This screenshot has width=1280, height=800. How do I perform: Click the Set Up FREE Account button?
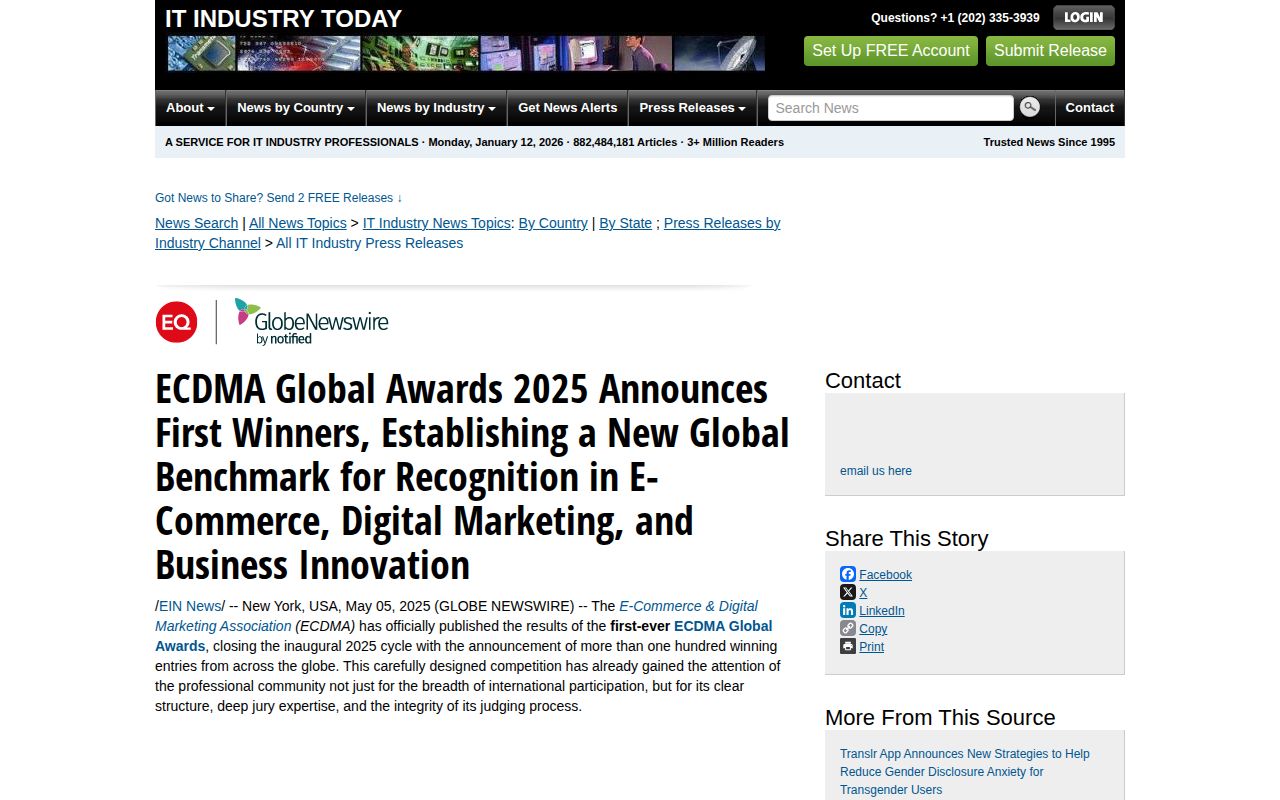pyautogui.click(x=890, y=50)
